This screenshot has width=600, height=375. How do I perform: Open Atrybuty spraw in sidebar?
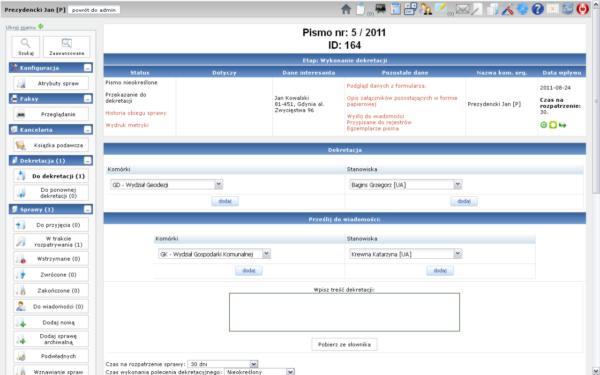(51, 83)
